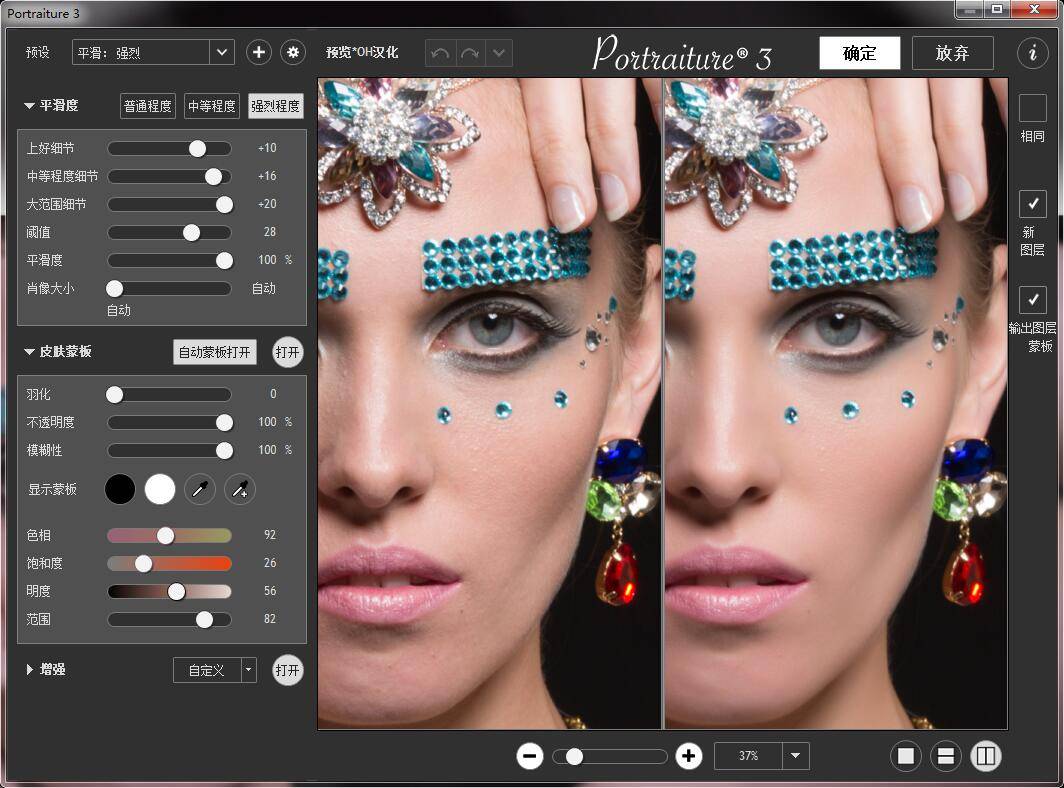
Task: Open the info icon button
Action: (x=1032, y=53)
